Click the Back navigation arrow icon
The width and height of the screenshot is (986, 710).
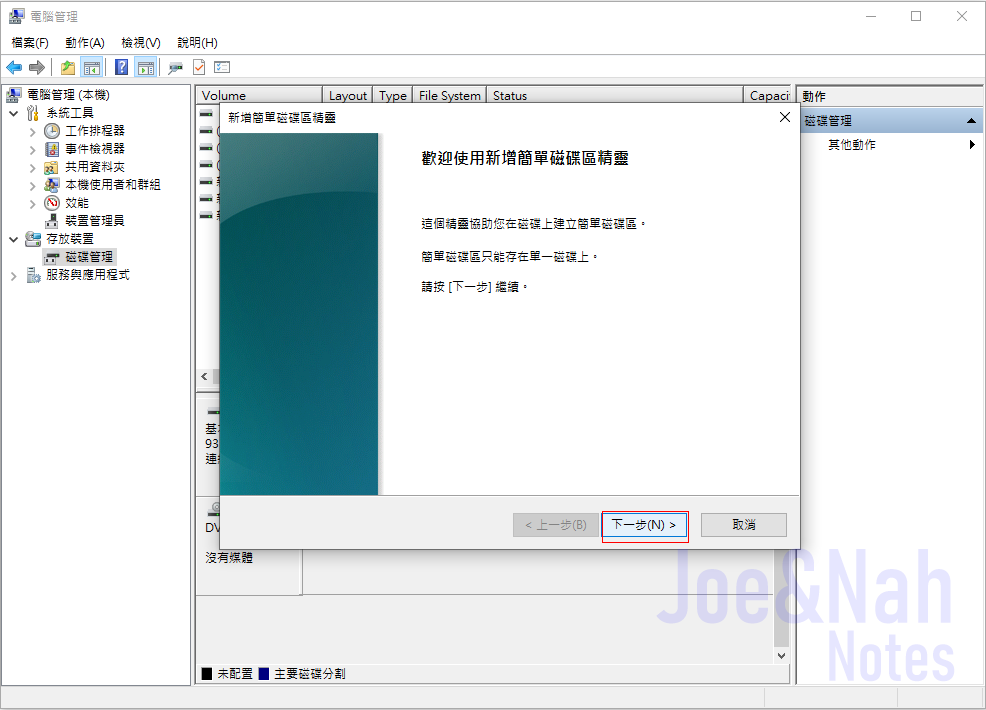click(x=14, y=67)
